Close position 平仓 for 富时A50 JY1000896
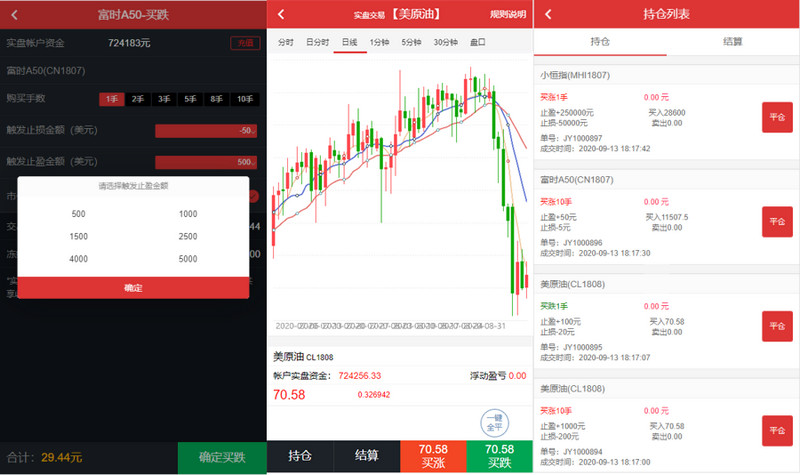 coord(777,222)
